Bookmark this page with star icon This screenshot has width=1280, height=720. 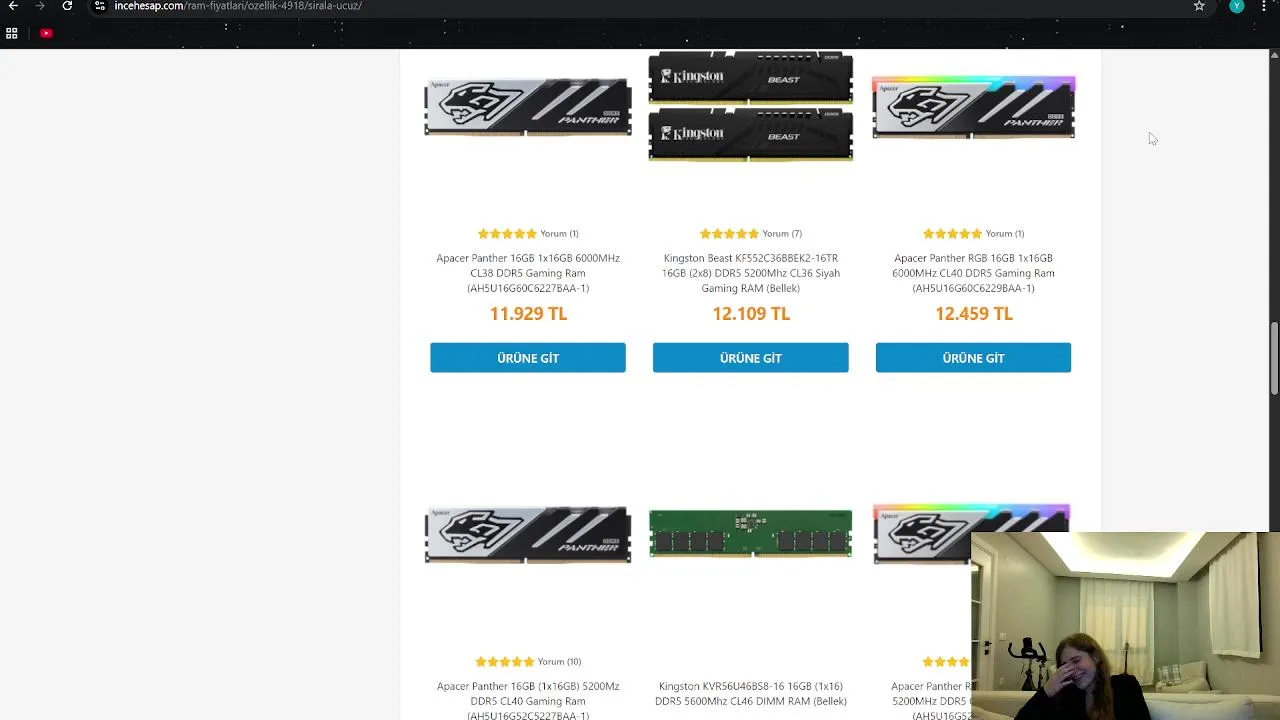coord(1199,6)
